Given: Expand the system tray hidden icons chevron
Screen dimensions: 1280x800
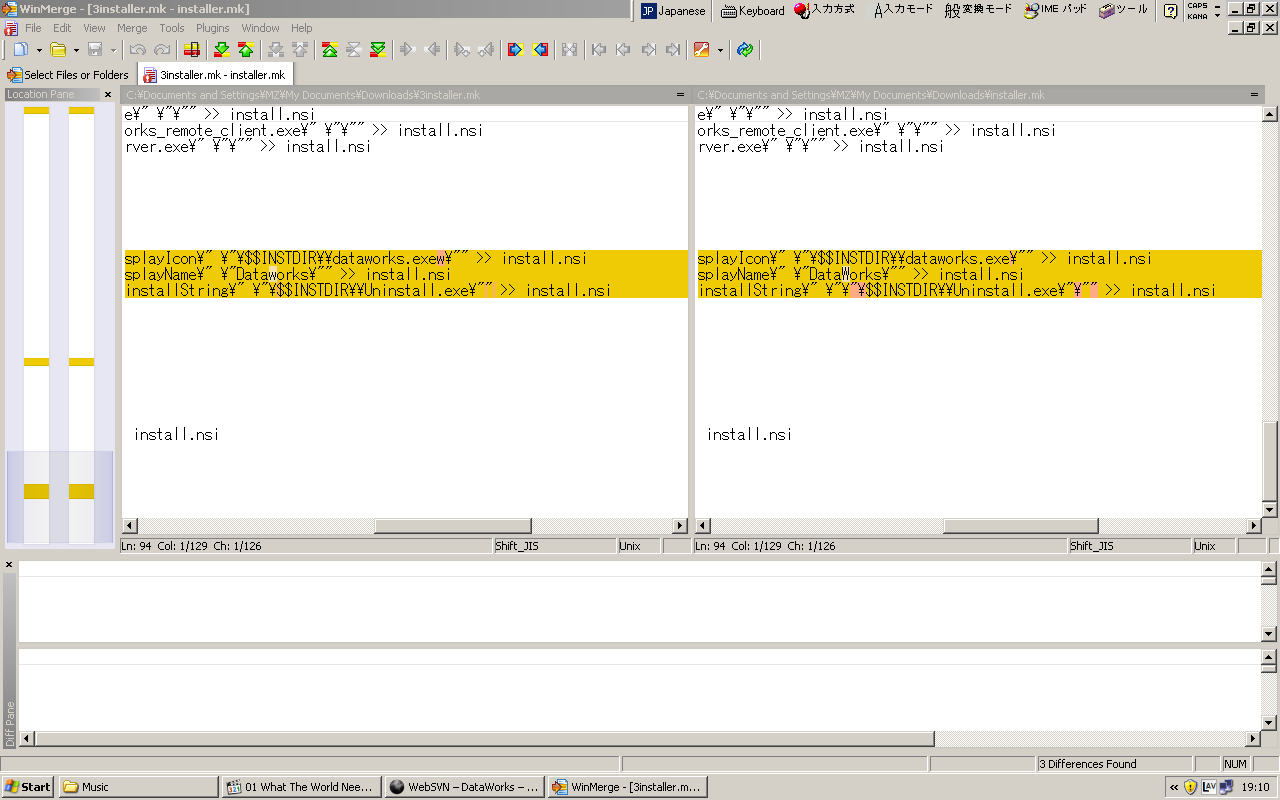Looking at the screenshot, I should pos(1174,788).
